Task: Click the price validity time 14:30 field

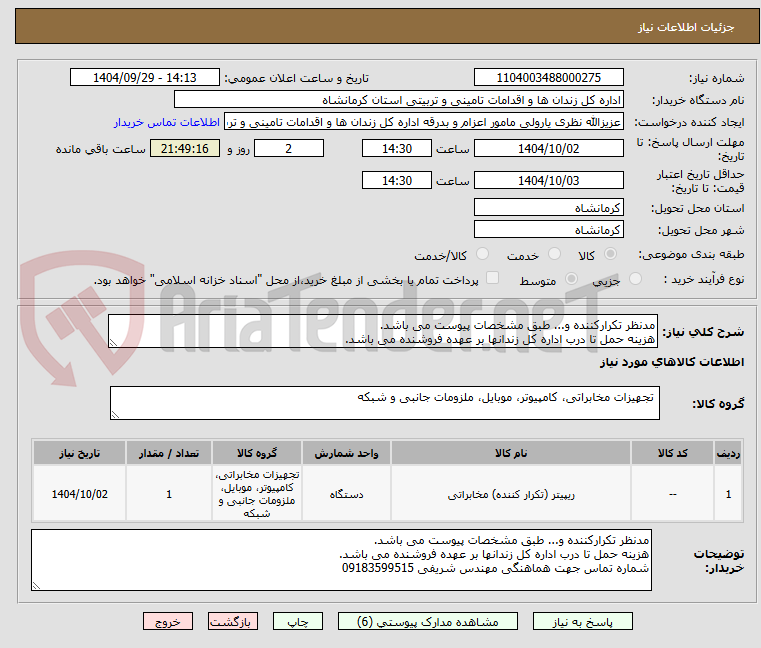Action: click(397, 181)
